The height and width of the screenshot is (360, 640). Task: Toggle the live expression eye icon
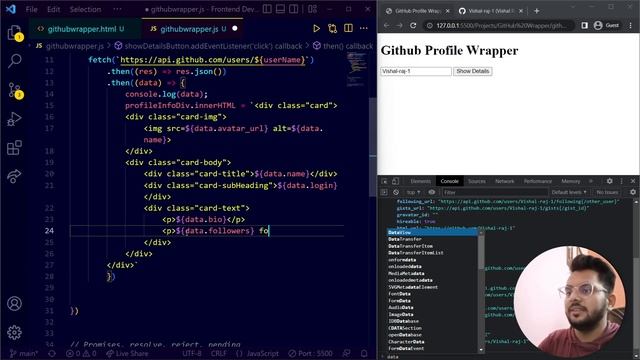click(x=432, y=192)
